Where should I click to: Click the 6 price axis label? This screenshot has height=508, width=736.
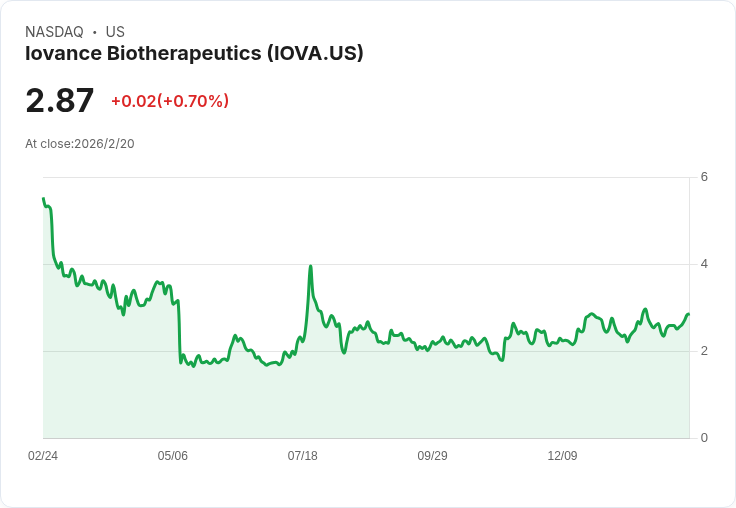click(x=704, y=177)
